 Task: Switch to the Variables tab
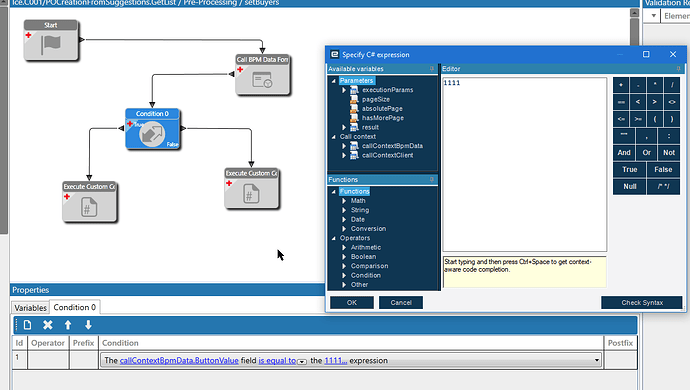[30, 308]
